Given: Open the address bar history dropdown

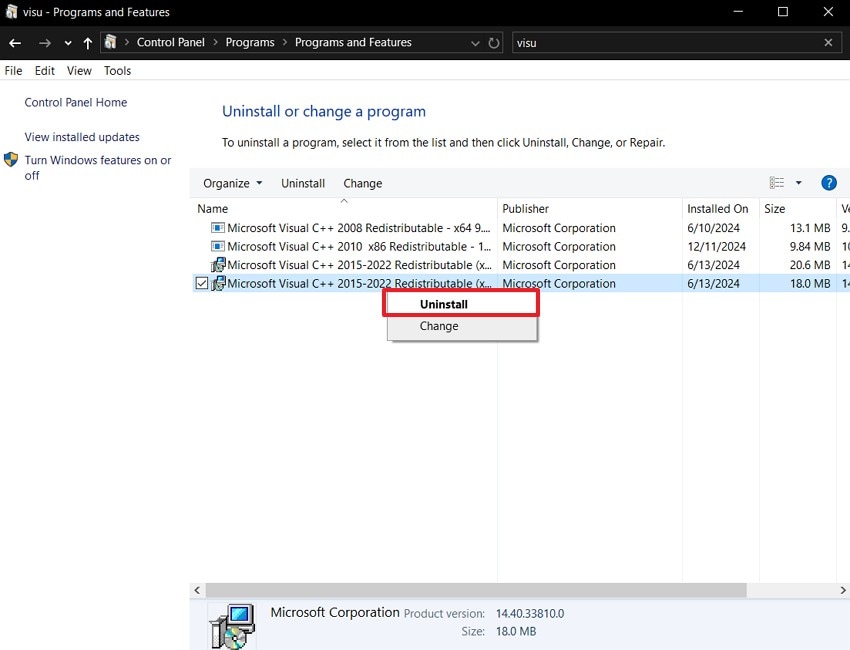Looking at the screenshot, I should (x=475, y=43).
